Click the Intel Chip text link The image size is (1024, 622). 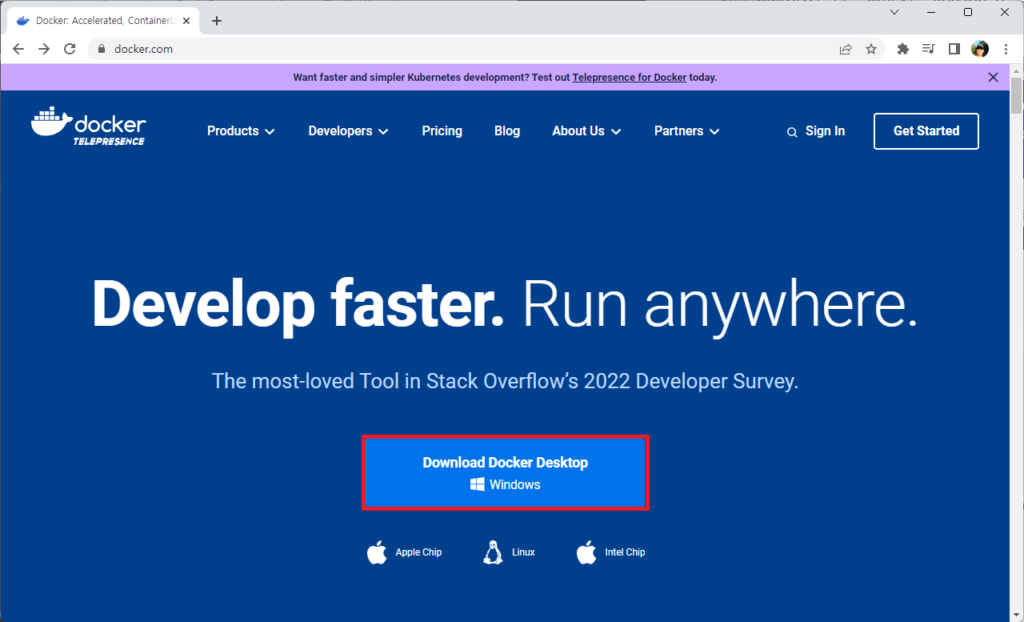coord(625,552)
